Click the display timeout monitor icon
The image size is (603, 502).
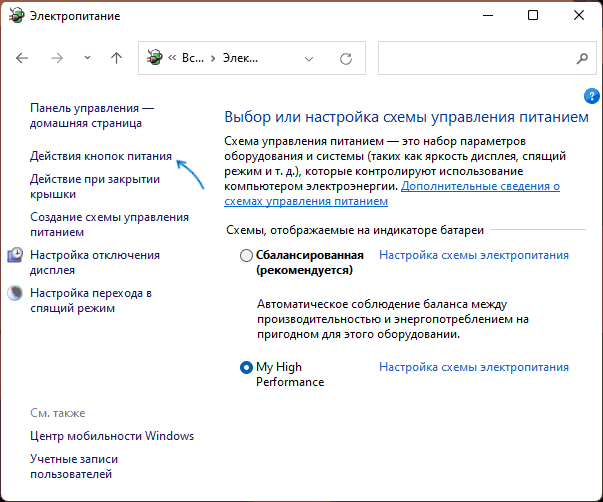tap(15, 255)
